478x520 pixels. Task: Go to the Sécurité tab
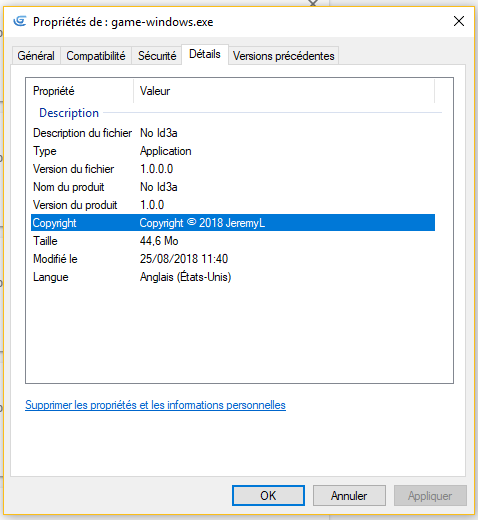pos(157,56)
